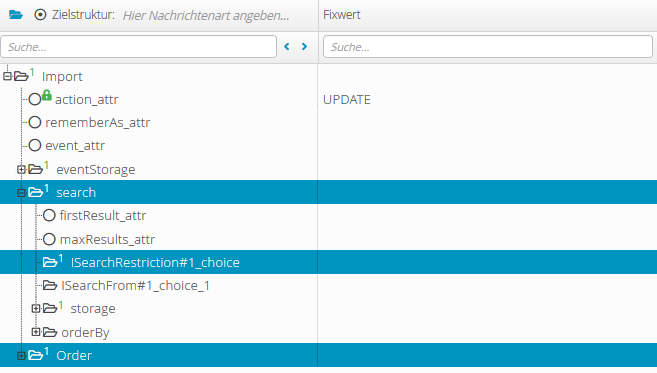This screenshot has height=373, width=657.
Task: Select the rememberAs_attr circle node
Action: click(x=35, y=122)
